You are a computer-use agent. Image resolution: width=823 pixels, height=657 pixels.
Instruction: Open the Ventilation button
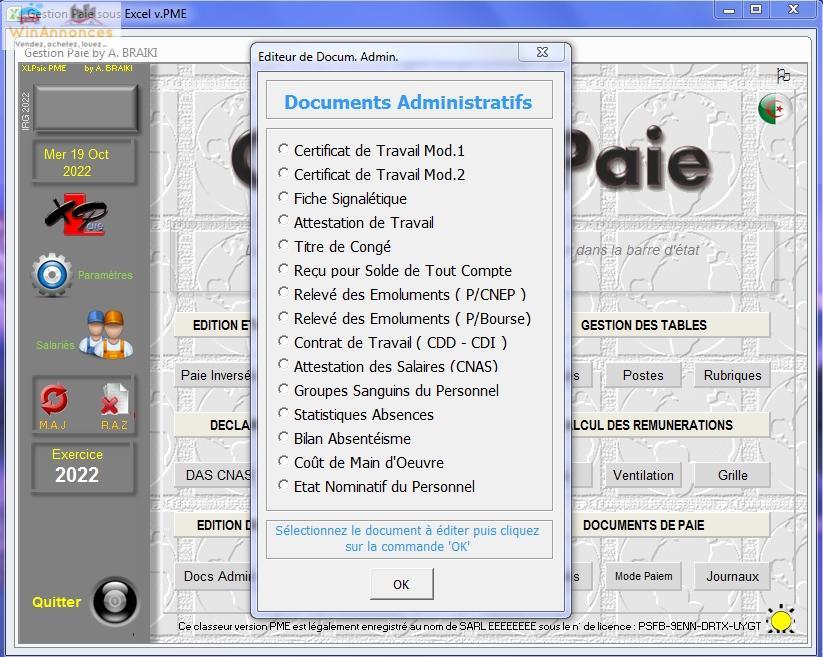(x=643, y=475)
